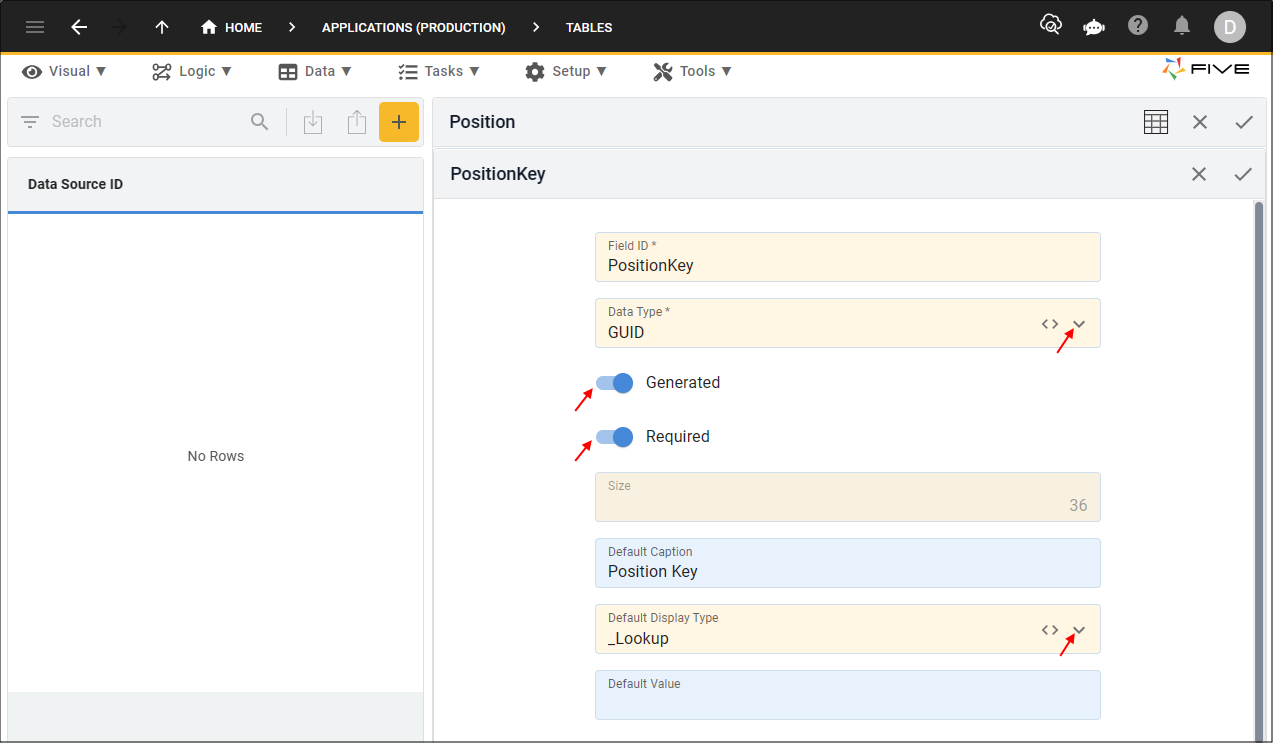Save the PositionKey field with the checkmark

tap(1242, 174)
